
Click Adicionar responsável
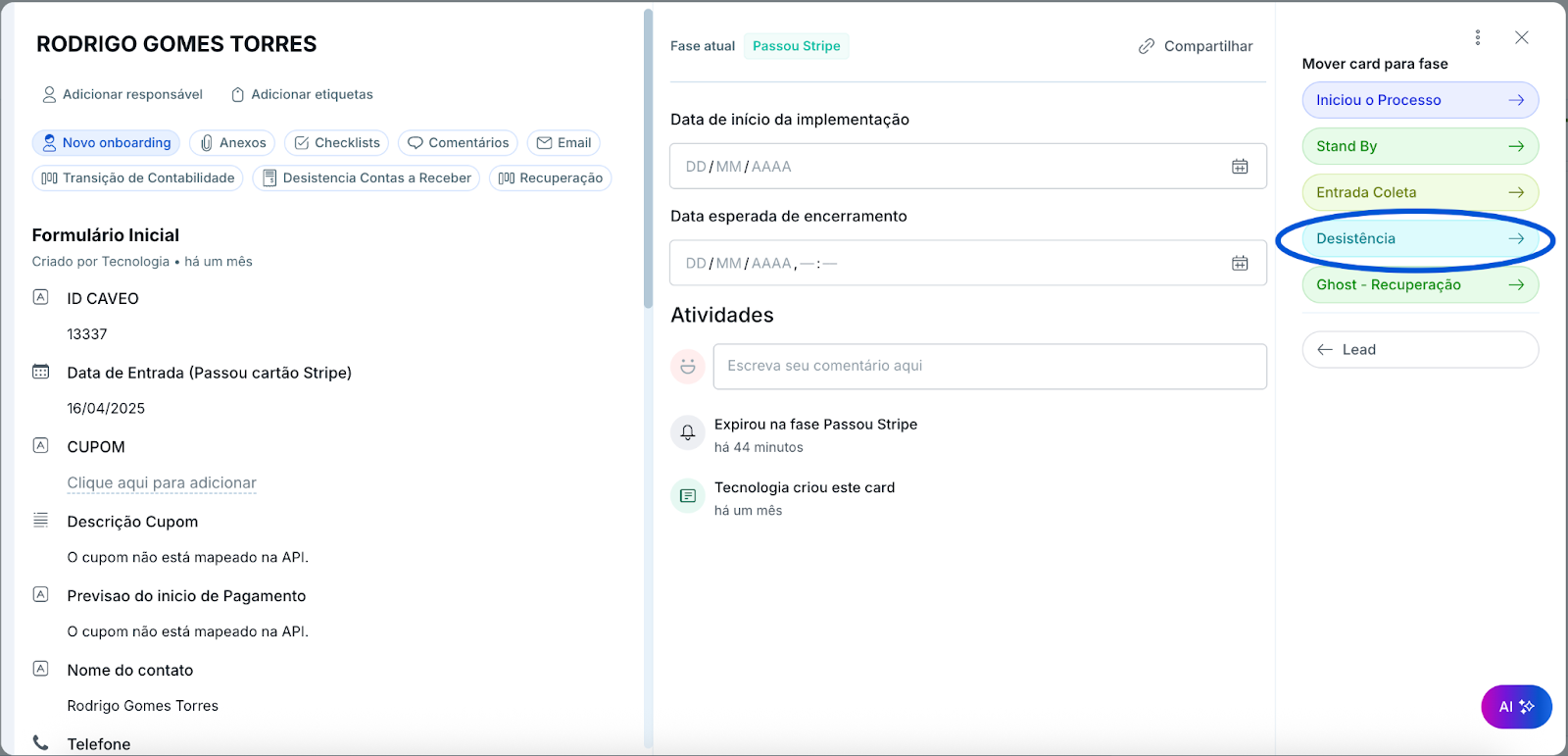[x=122, y=94]
